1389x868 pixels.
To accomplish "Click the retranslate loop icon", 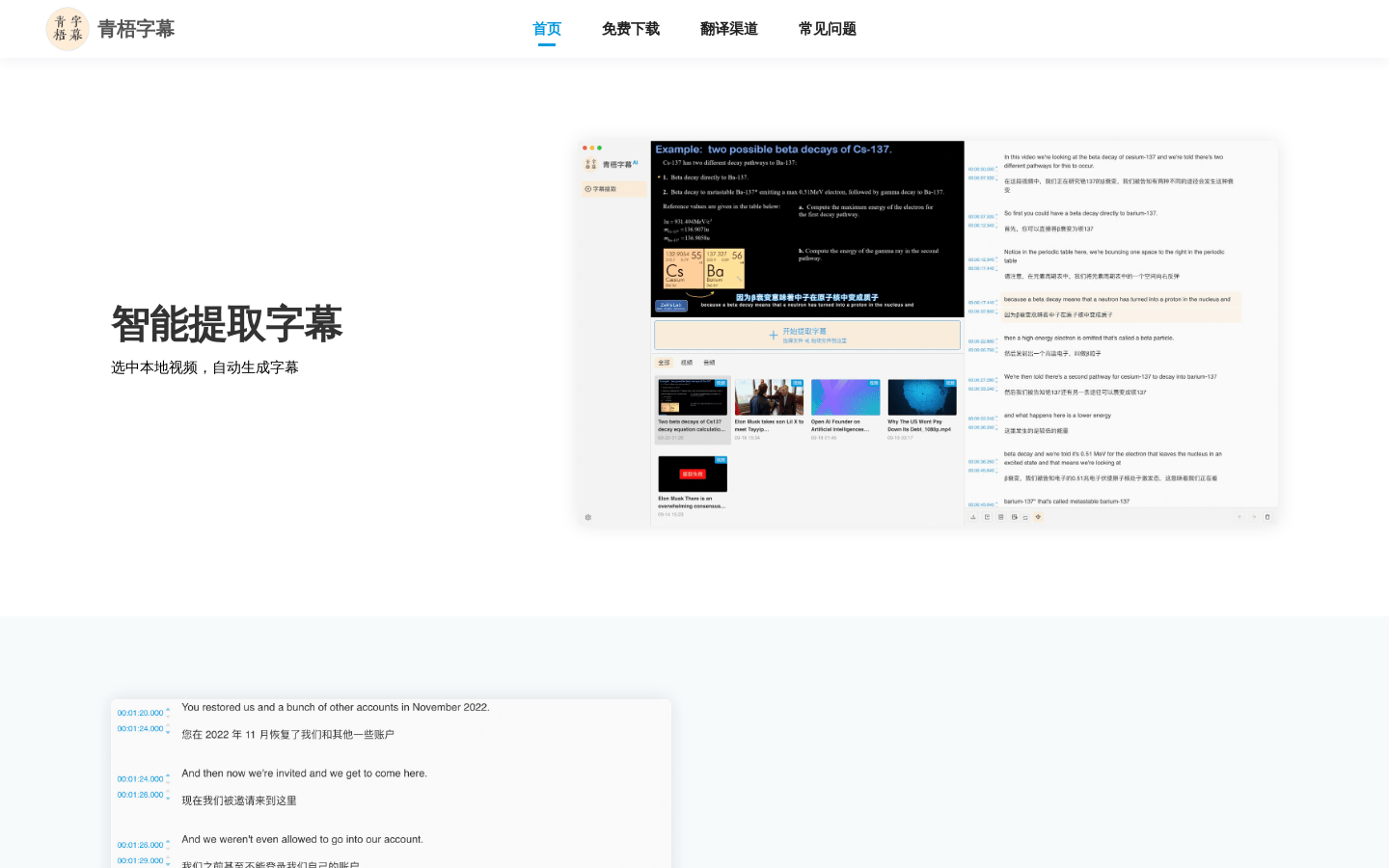I will click(1024, 517).
